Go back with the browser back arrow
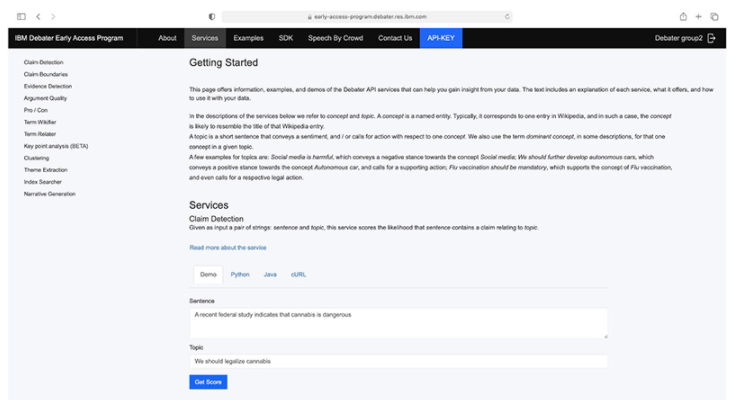The width and height of the screenshot is (733, 400). (x=38, y=17)
